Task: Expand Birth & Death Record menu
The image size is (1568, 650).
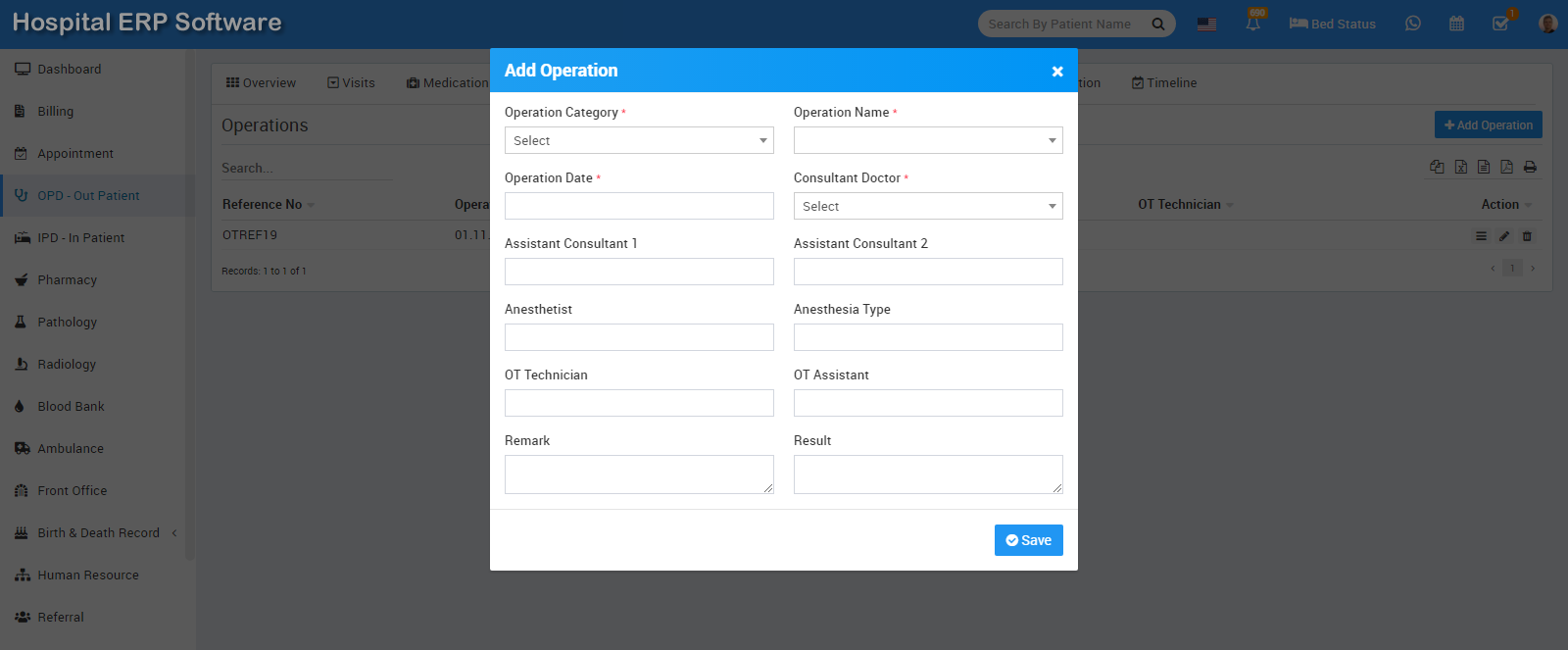Action: click(x=96, y=532)
